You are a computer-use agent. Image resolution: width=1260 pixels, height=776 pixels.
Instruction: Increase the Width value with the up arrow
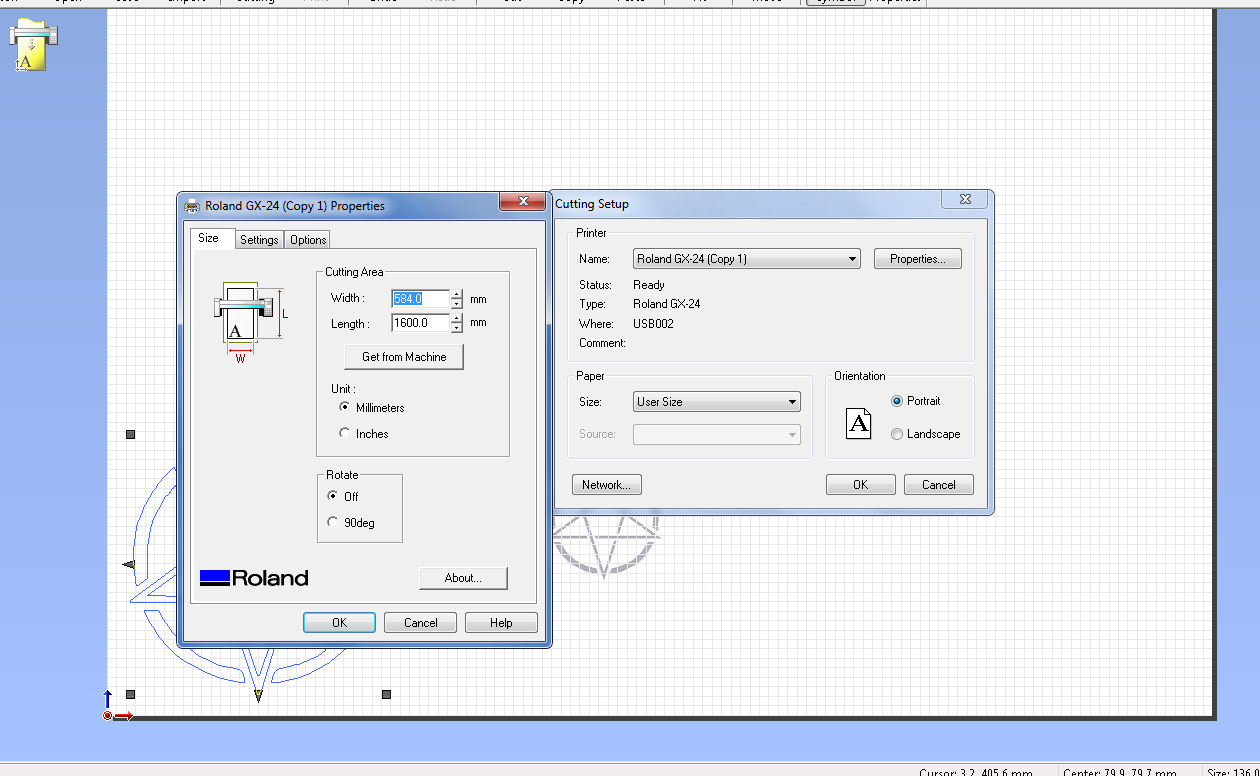[x=457, y=294]
